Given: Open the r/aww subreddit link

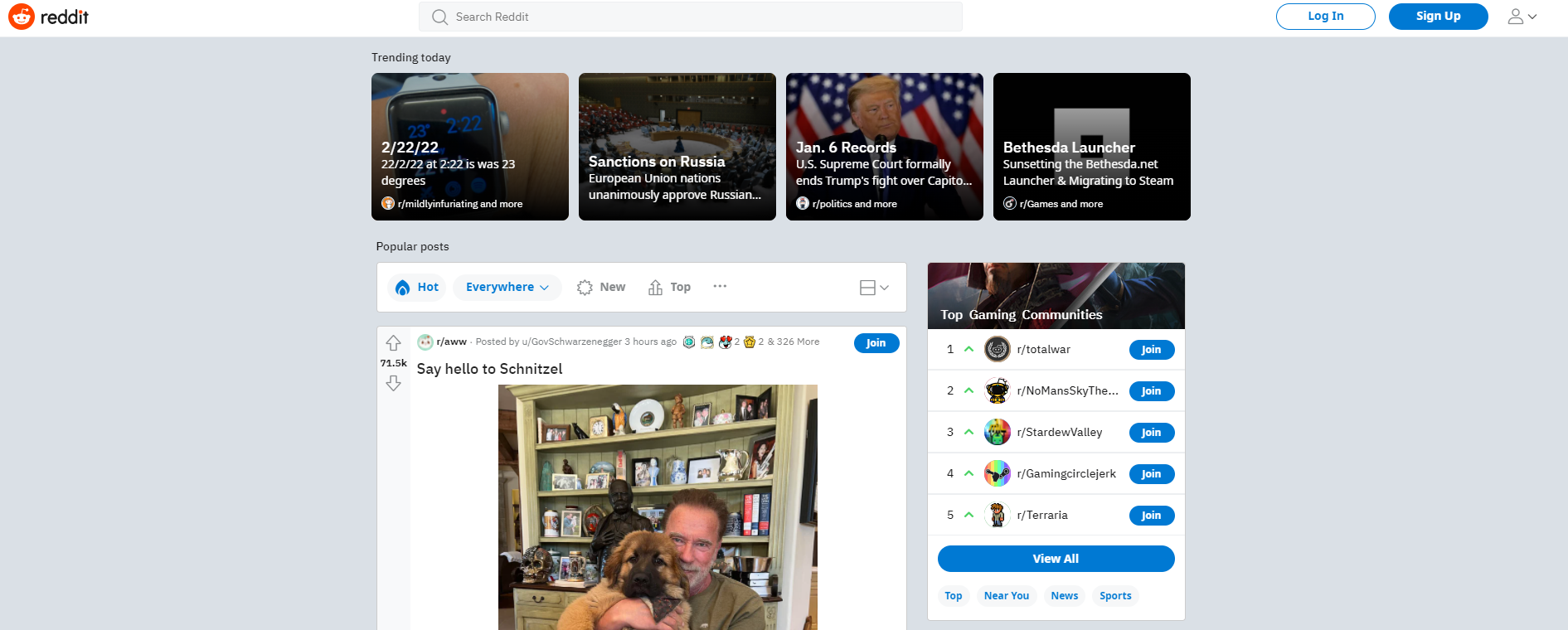Looking at the screenshot, I should 452,342.
